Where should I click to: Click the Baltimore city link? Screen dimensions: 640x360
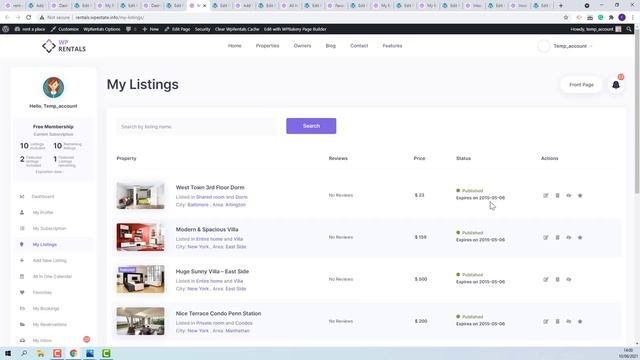coord(198,204)
